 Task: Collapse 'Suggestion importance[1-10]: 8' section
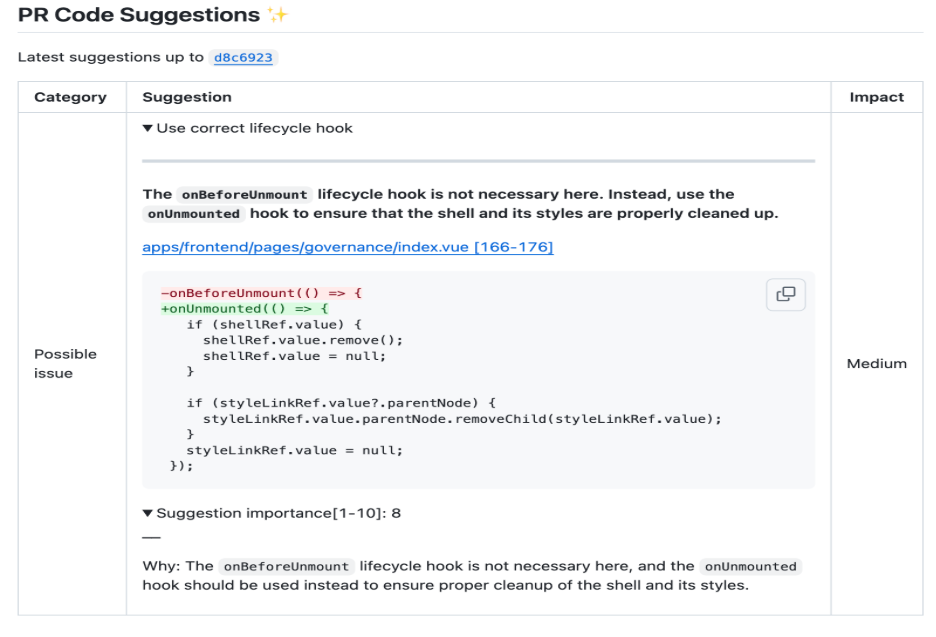(272, 513)
